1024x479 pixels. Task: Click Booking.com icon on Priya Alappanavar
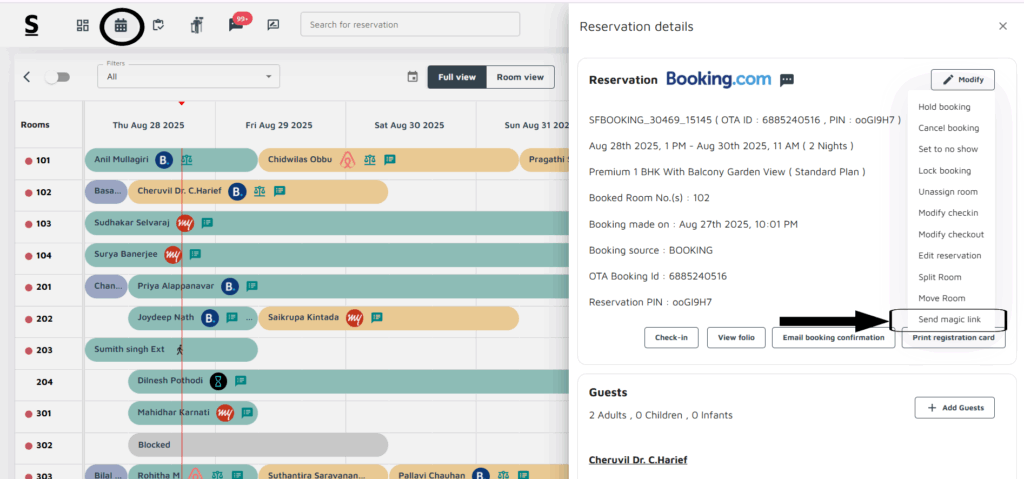click(229, 286)
